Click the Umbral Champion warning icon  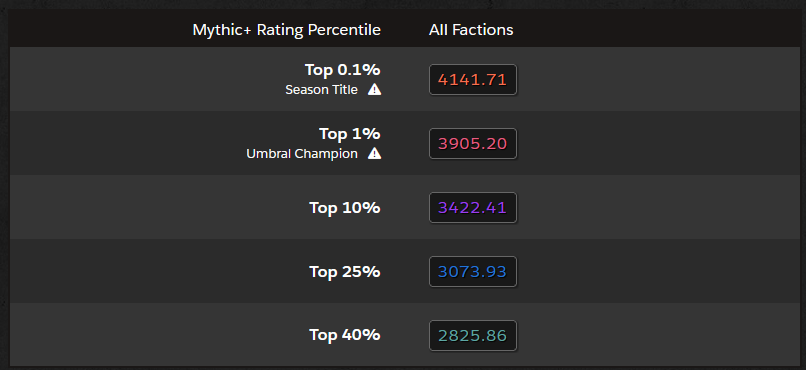tap(374, 153)
